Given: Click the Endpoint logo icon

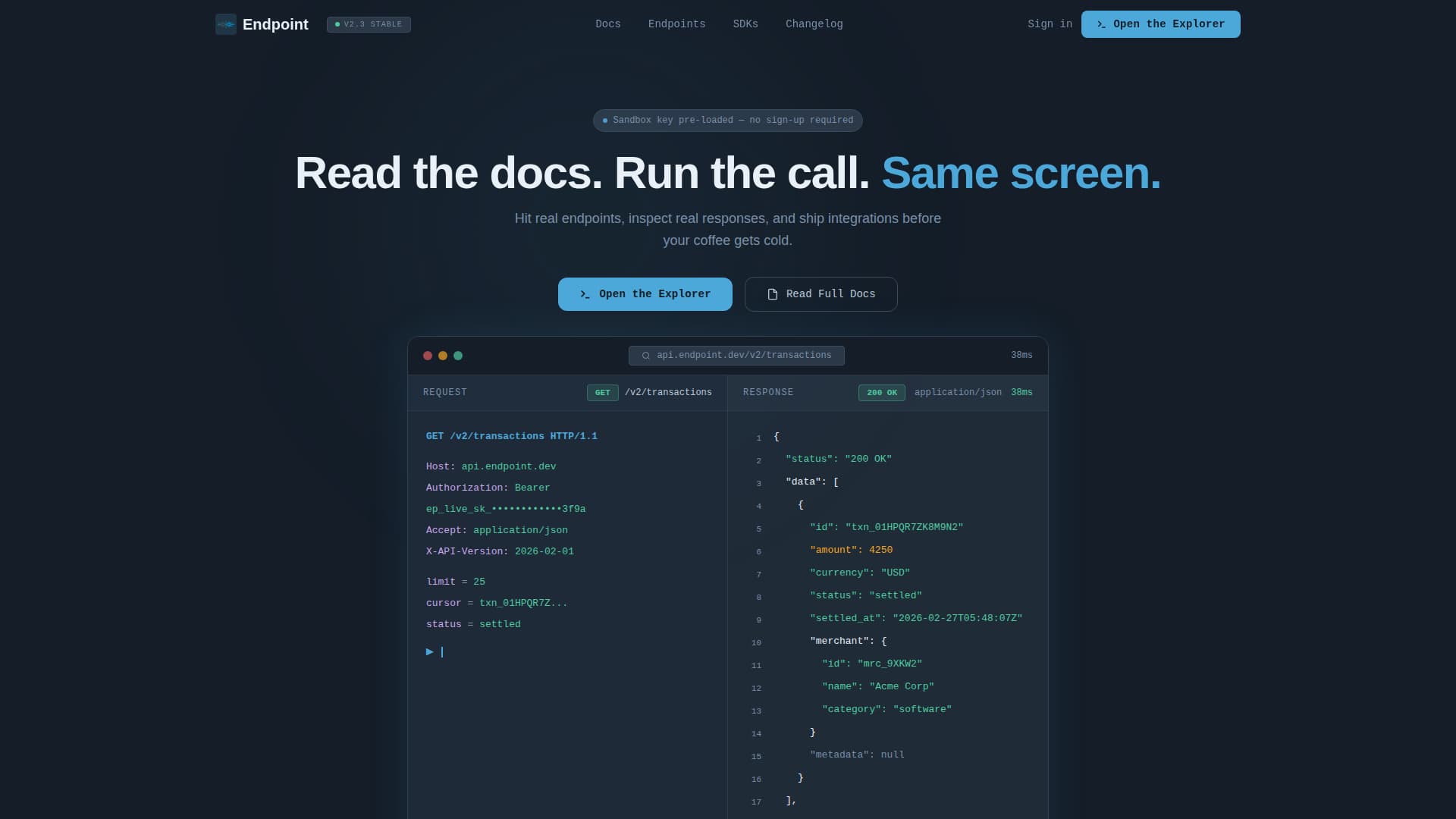Looking at the screenshot, I should (226, 24).
